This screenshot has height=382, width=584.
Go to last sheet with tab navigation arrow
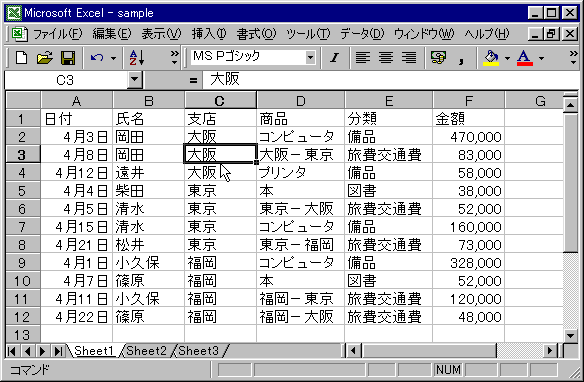(x=58, y=351)
